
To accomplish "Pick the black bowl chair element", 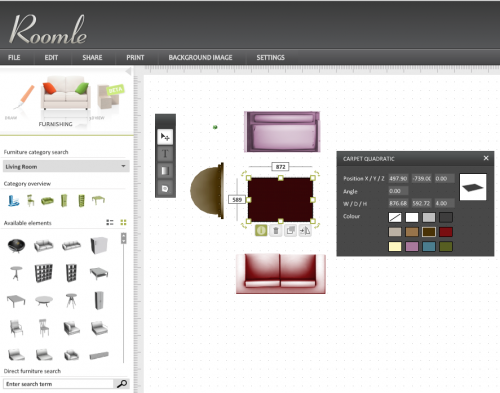I will click(x=16, y=246).
